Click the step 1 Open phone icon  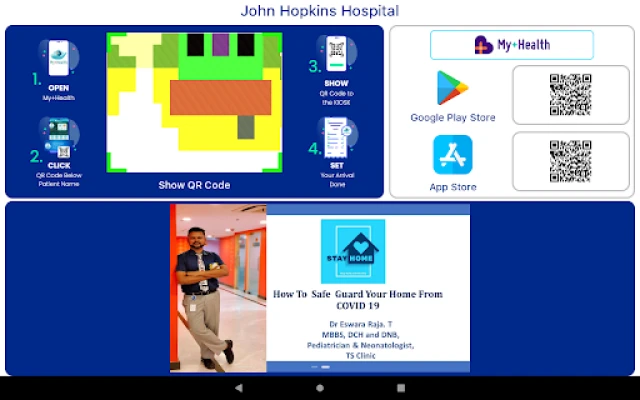pos(59,58)
